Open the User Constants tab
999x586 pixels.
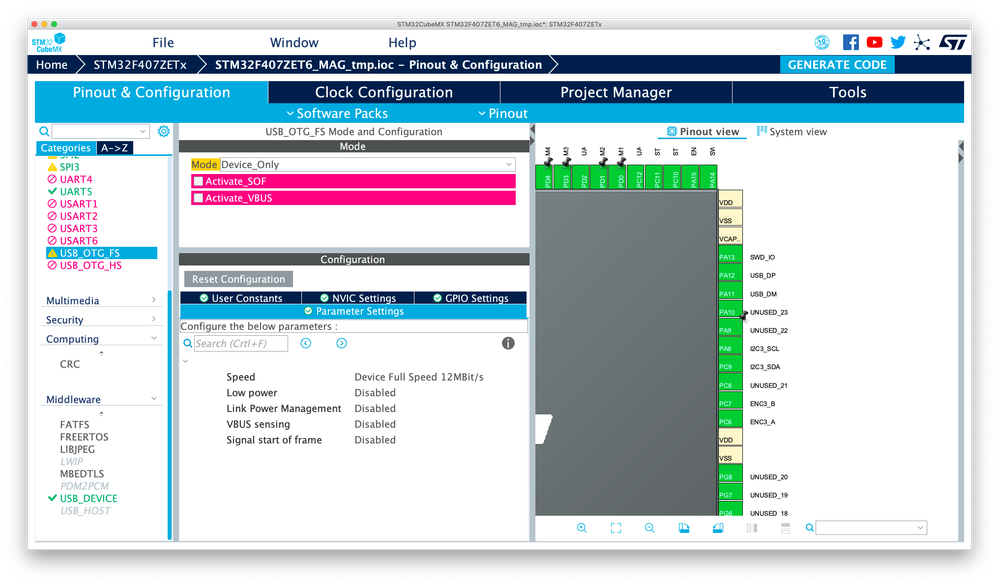[x=241, y=298]
